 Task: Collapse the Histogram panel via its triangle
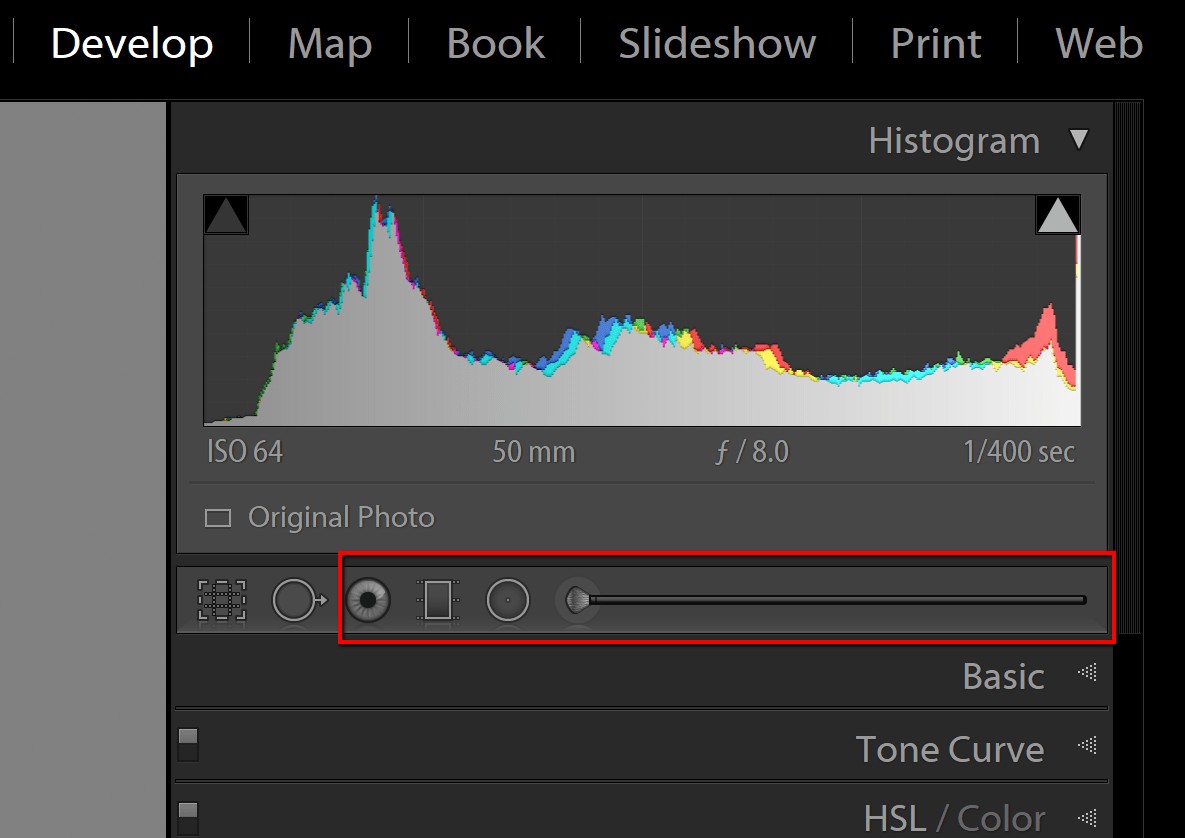1080,140
